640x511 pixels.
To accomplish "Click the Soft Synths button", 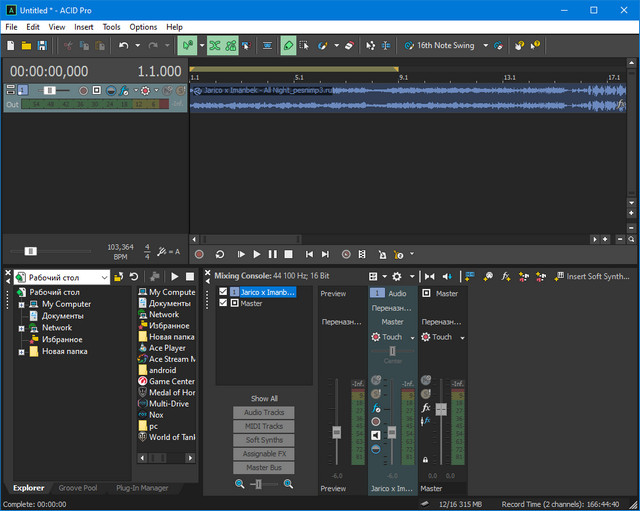I will 265,440.
